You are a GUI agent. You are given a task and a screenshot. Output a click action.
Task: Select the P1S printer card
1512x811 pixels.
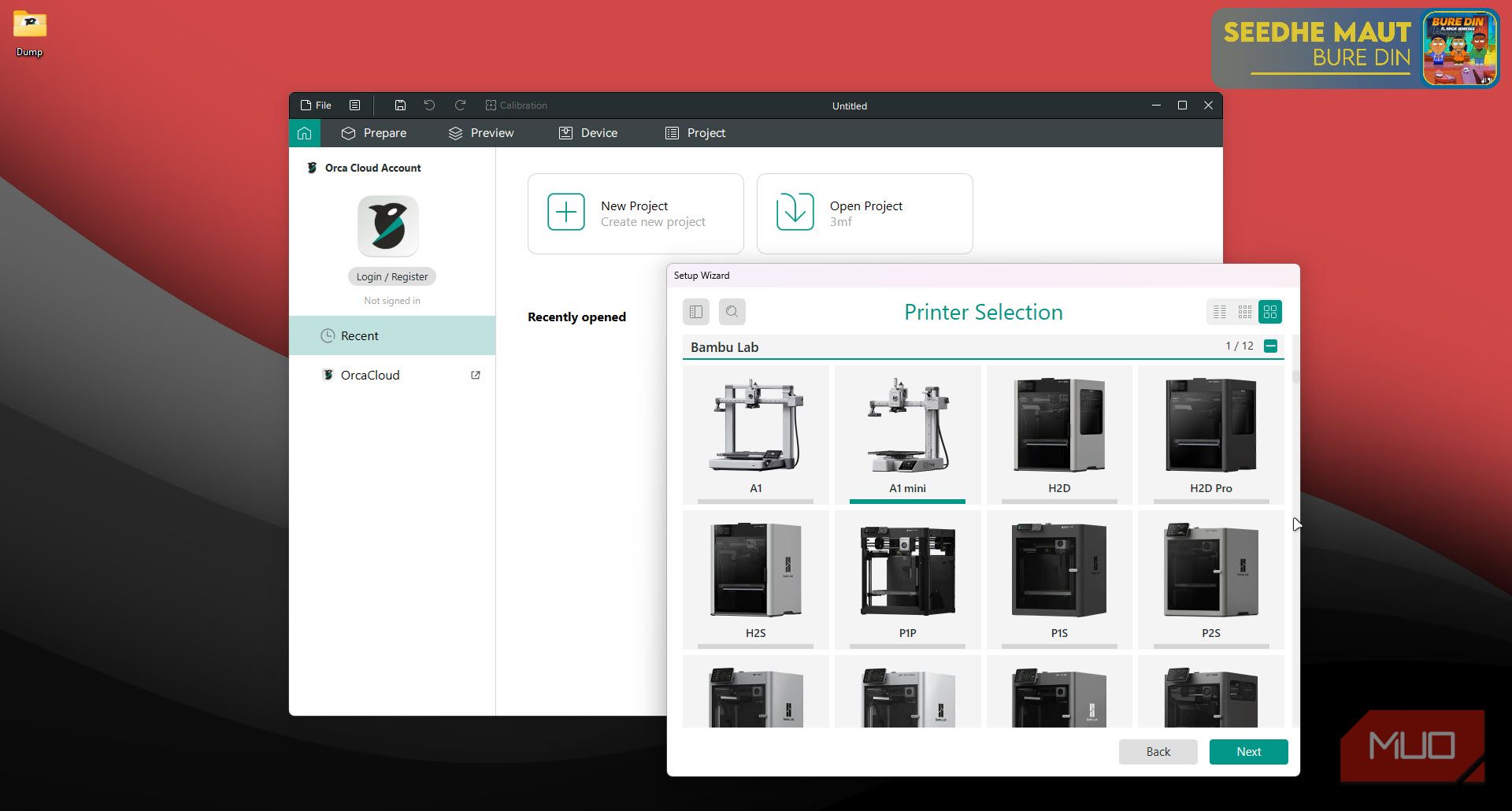point(1059,580)
